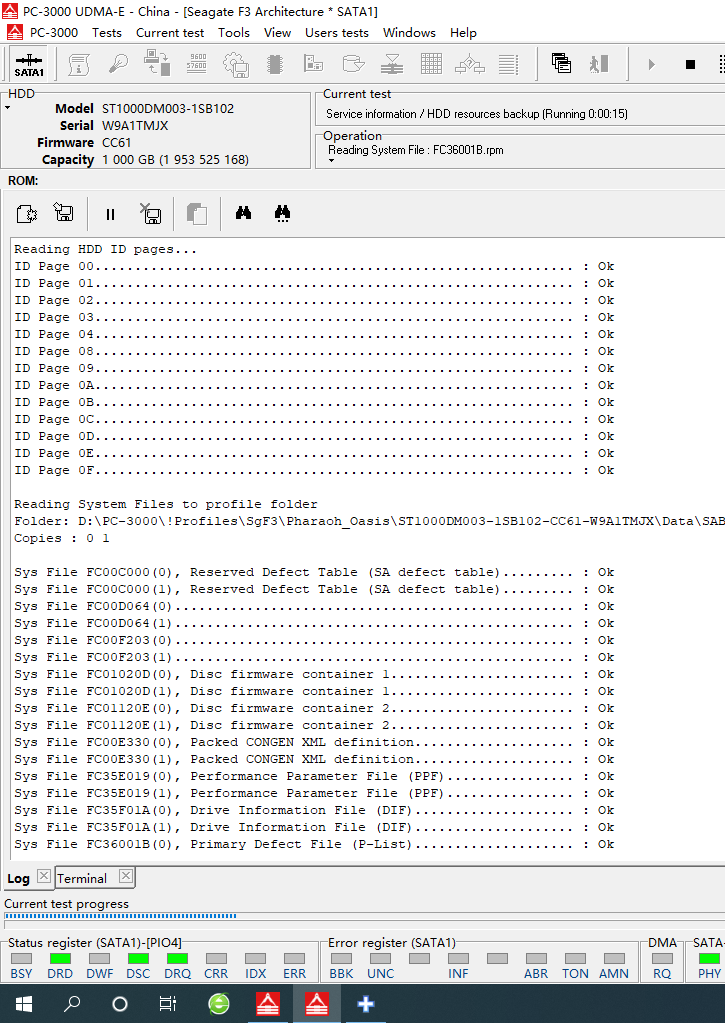Image resolution: width=725 pixels, height=1023 pixels.
Task: Start the test with play button
Action: [x=651, y=64]
